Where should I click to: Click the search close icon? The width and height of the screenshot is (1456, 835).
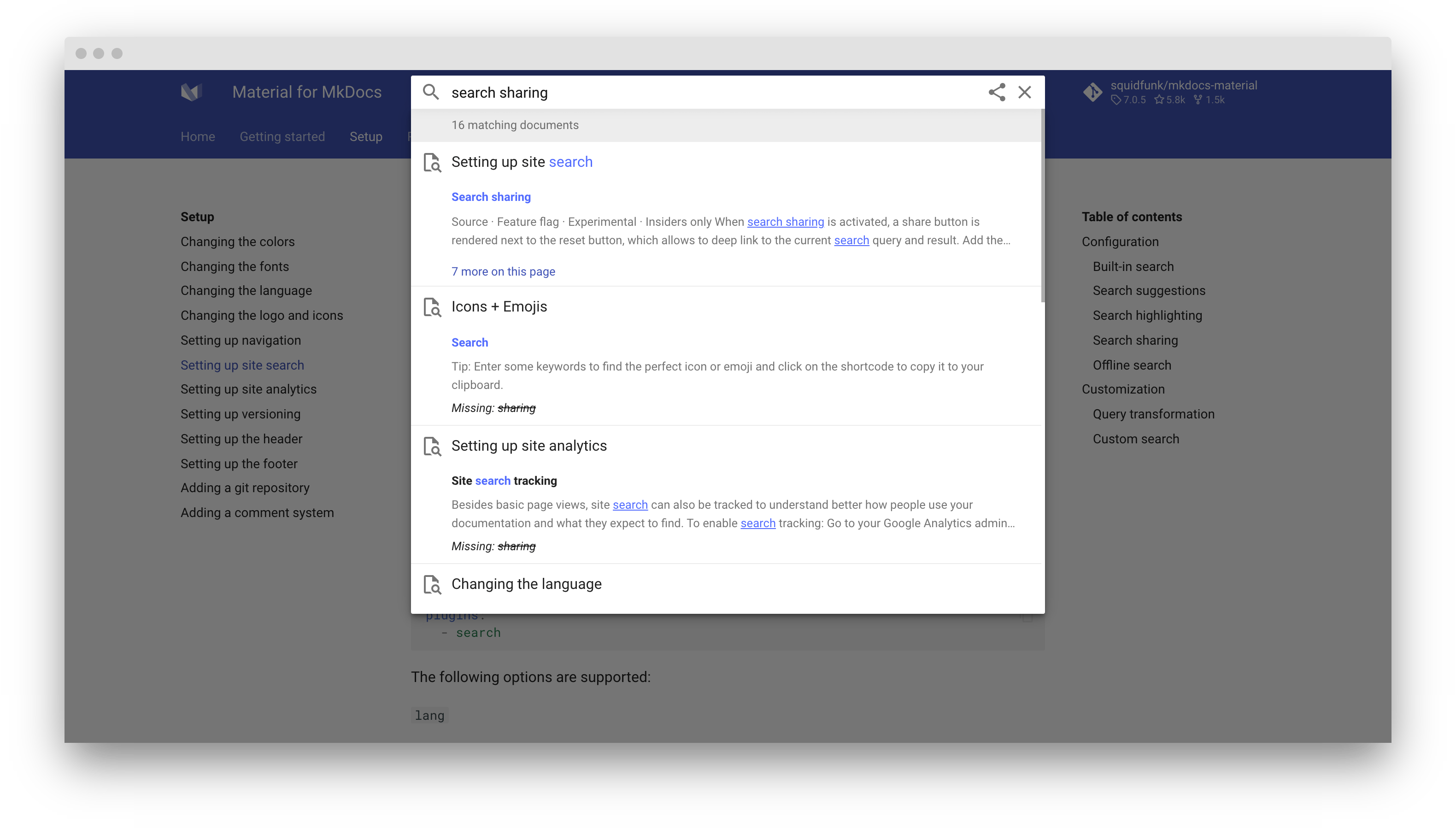(1025, 92)
